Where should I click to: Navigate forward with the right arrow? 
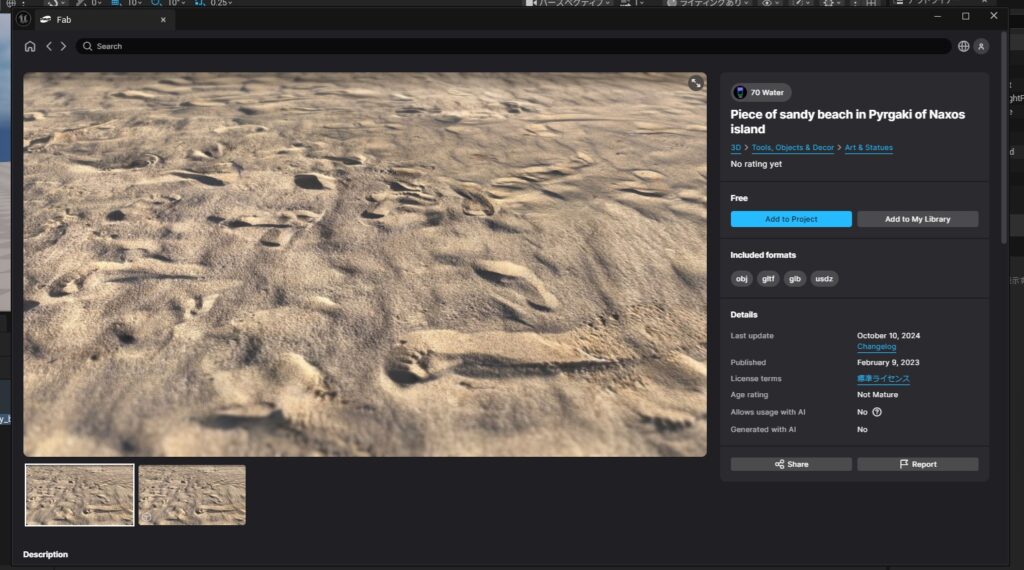(x=63, y=46)
